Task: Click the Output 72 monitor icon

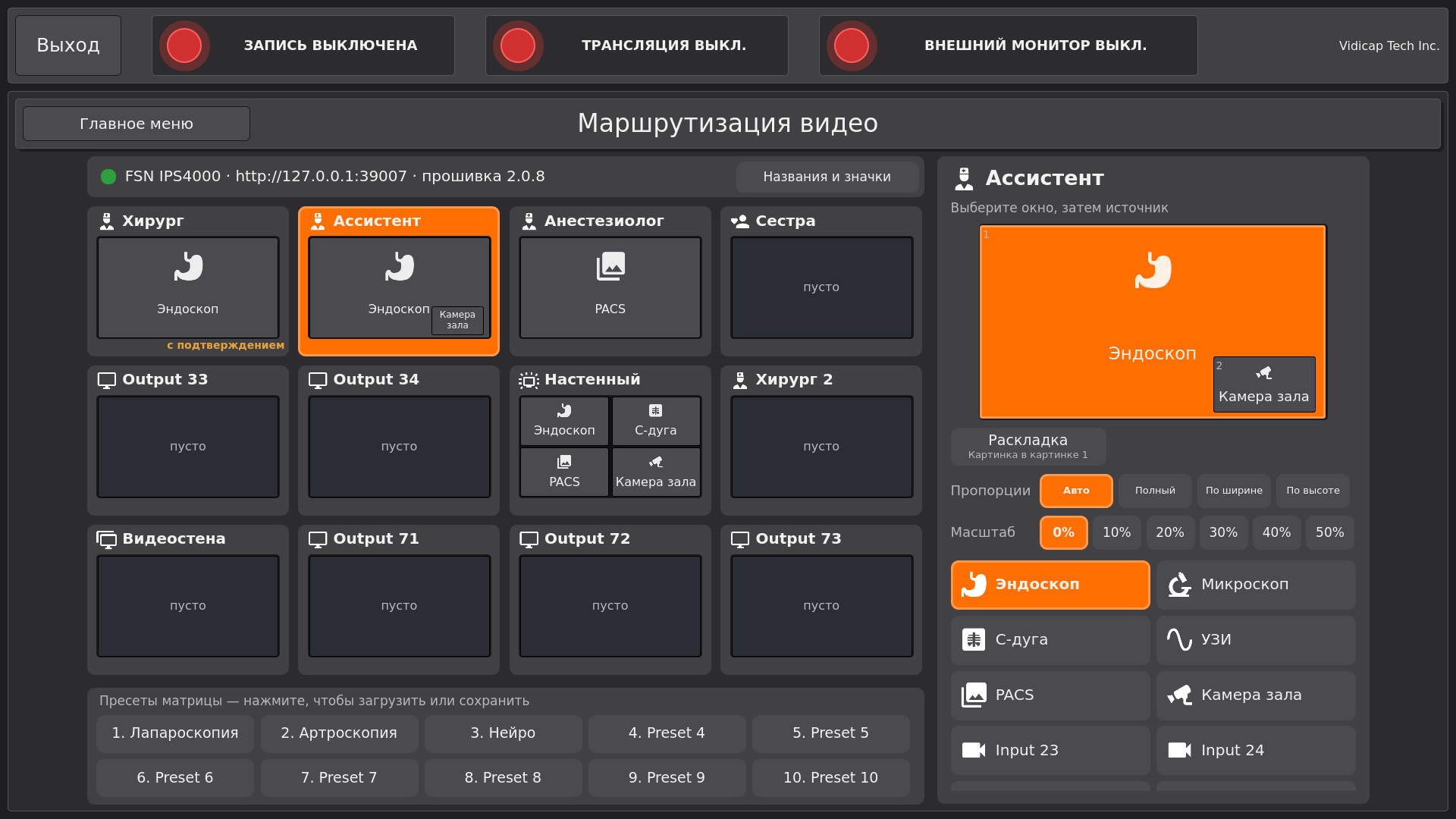Action: coord(529,540)
